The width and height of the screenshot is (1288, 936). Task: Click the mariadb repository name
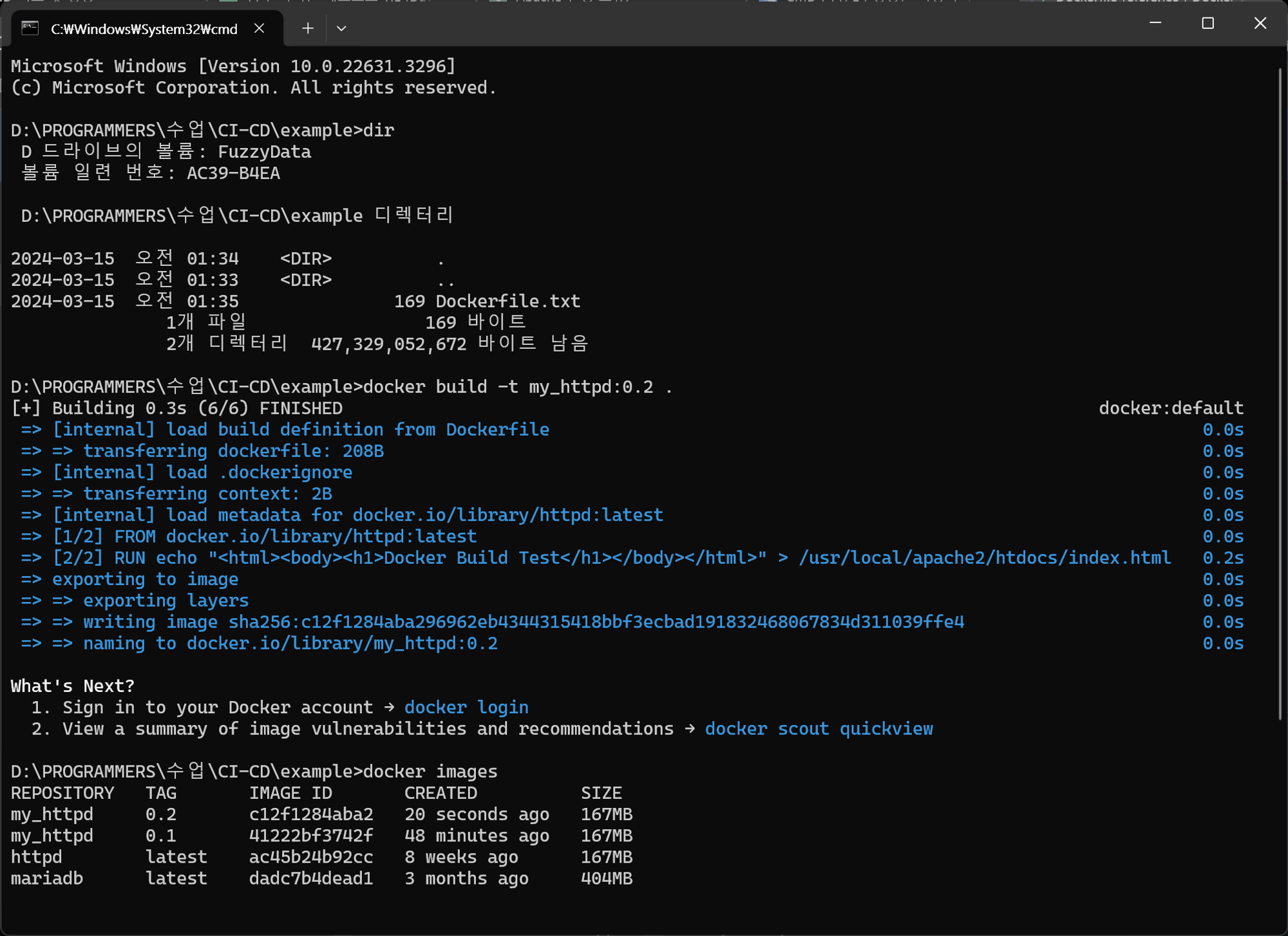click(x=47, y=878)
